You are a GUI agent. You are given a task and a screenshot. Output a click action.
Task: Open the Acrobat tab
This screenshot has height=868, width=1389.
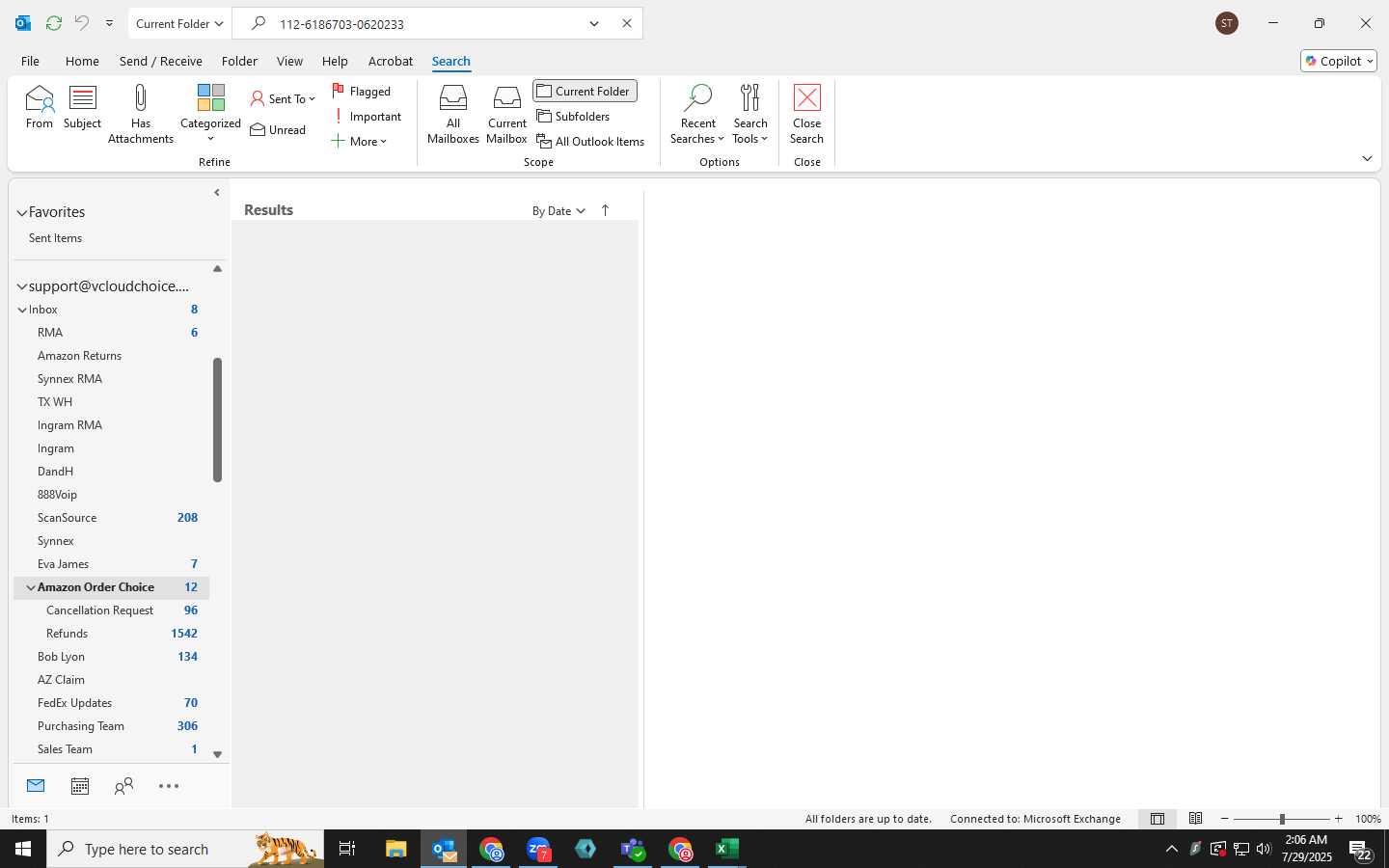coord(391,61)
